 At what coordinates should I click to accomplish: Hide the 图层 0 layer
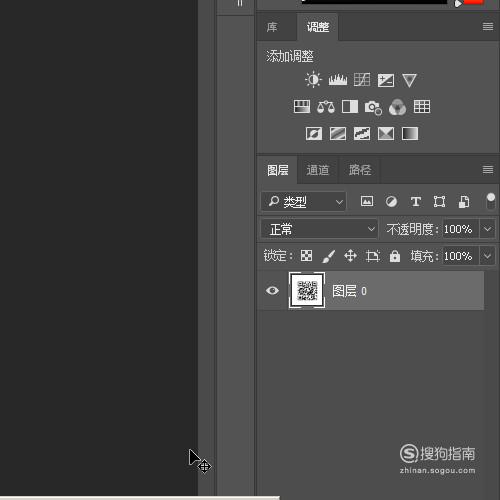(x=272, y=291)
